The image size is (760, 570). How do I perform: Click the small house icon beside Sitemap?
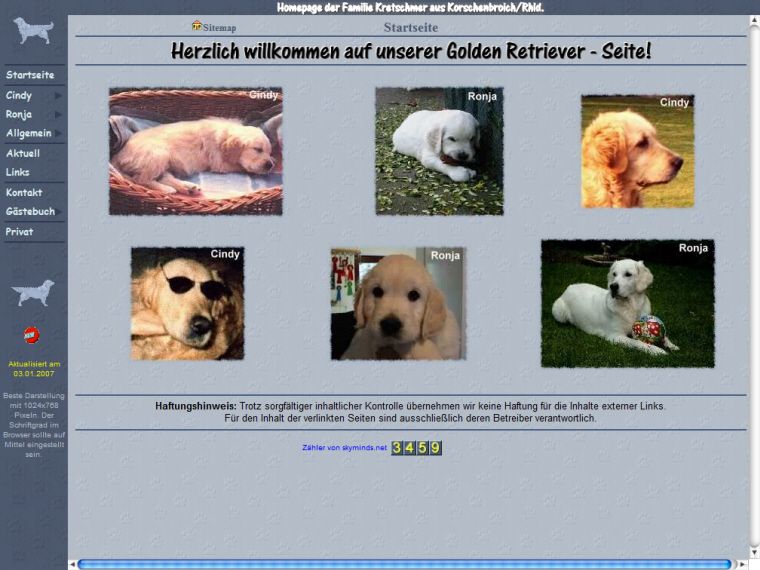pyautogui.click(x=197, y=27)
